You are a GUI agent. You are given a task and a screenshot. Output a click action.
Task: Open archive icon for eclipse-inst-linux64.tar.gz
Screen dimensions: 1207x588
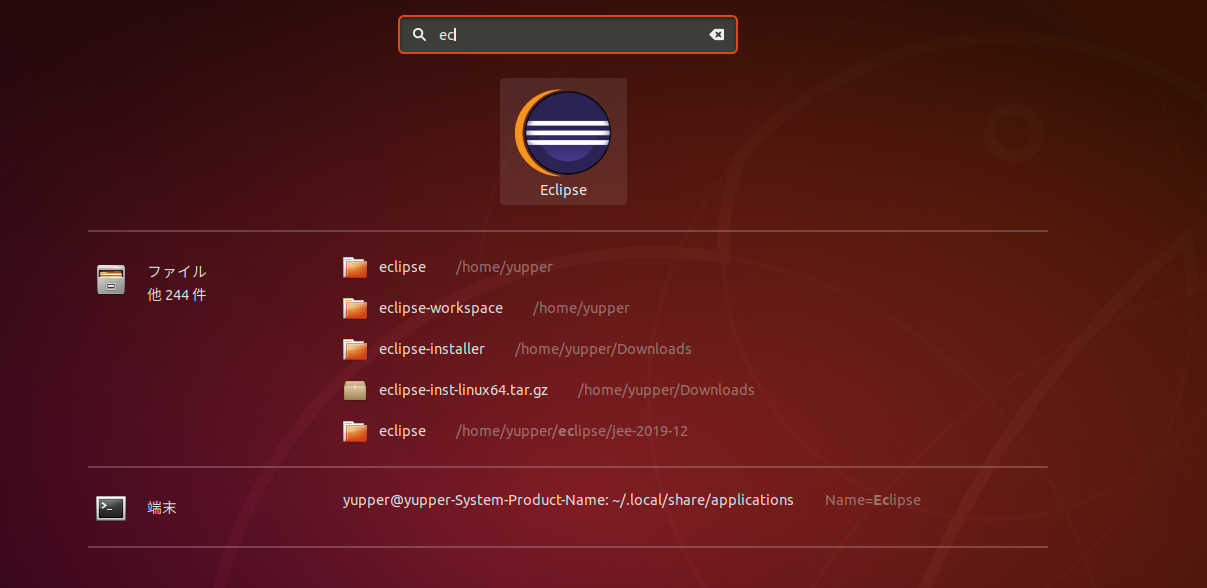(355, 390)
